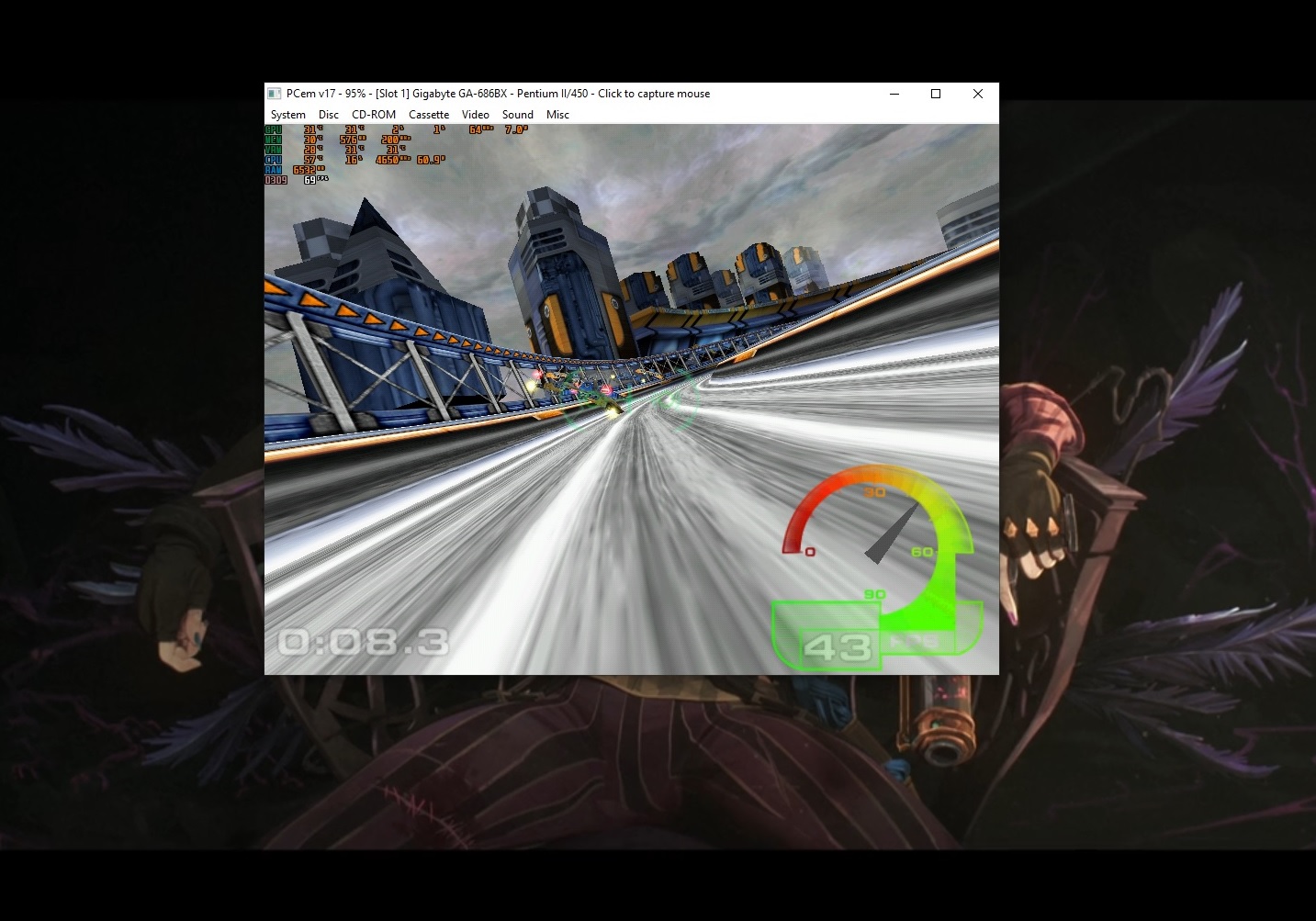This screenshot has width=1316, height=921.
Task: Minimize the PCem window
Action: coord(894,94)
